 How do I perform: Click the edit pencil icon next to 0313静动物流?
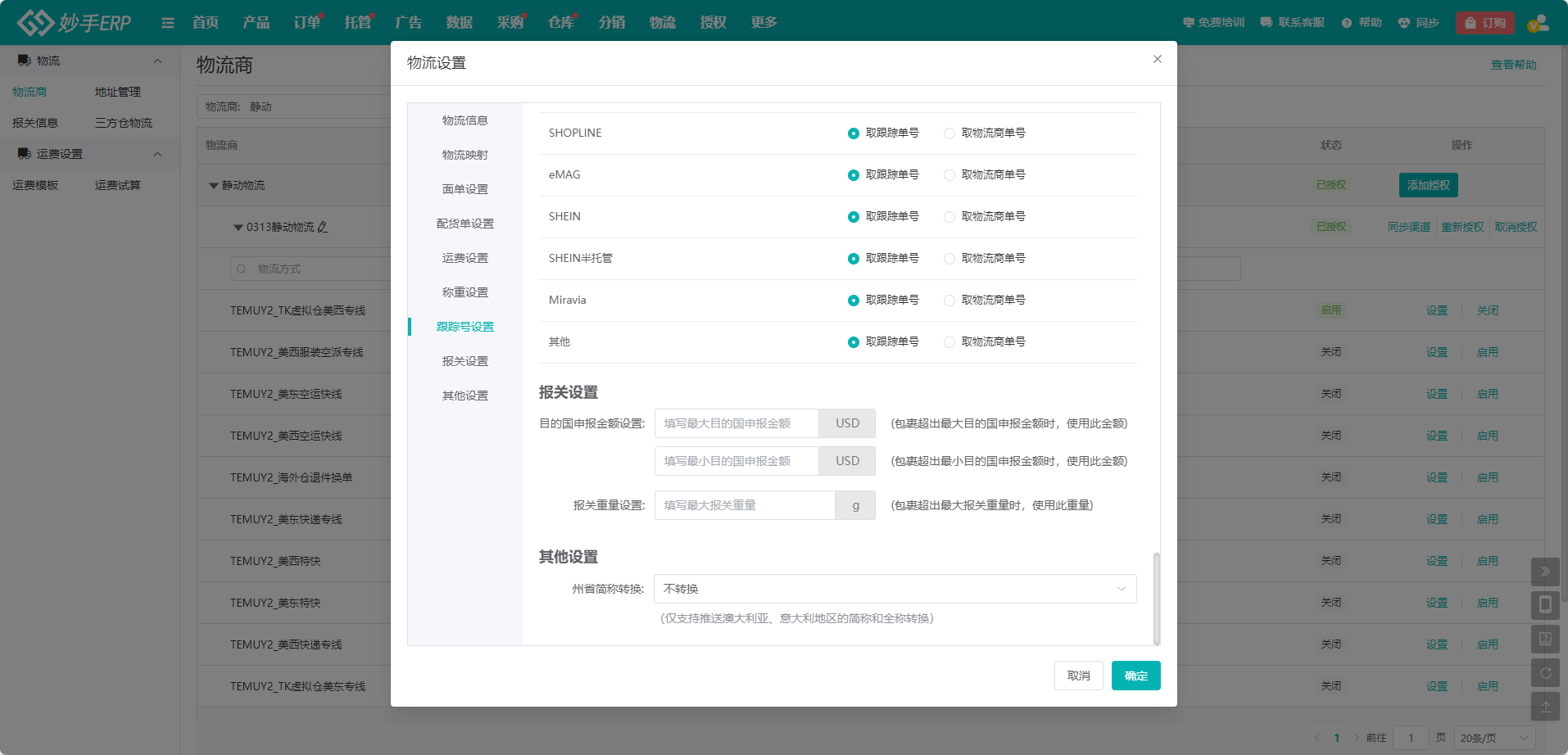[x=323, y=227]
